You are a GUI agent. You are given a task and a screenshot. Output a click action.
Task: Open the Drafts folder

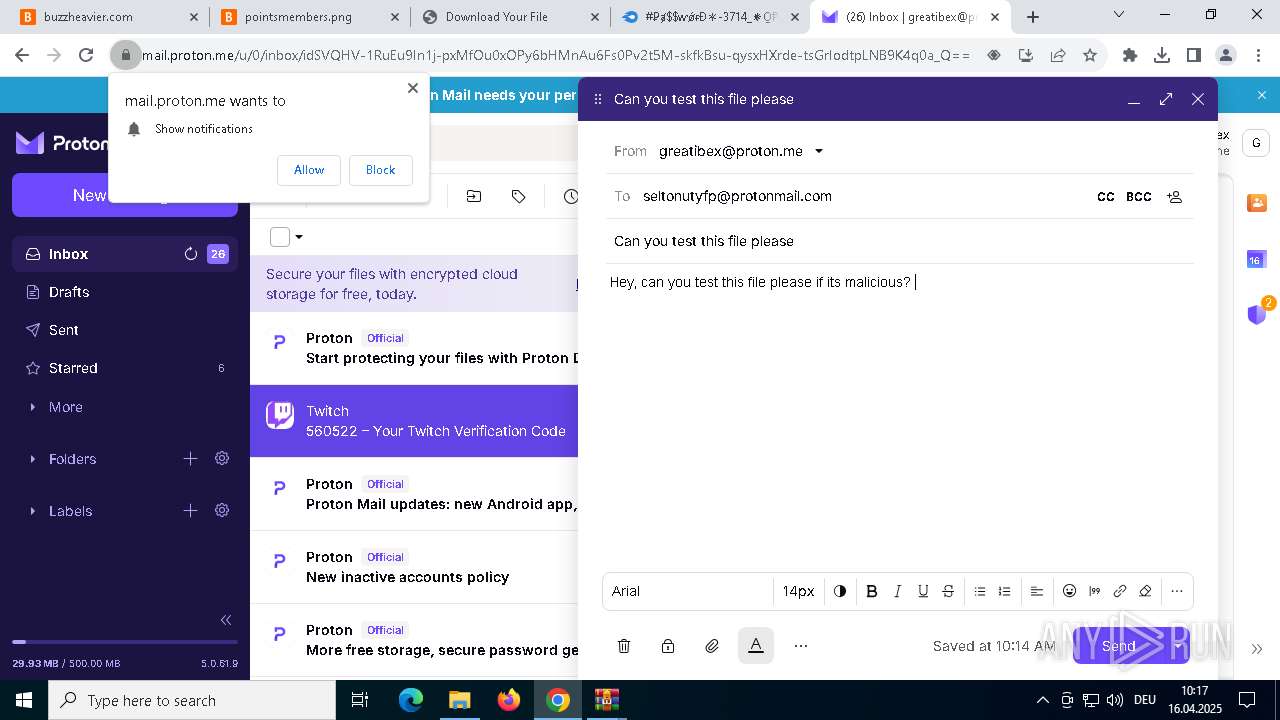[x=125, y=292]
